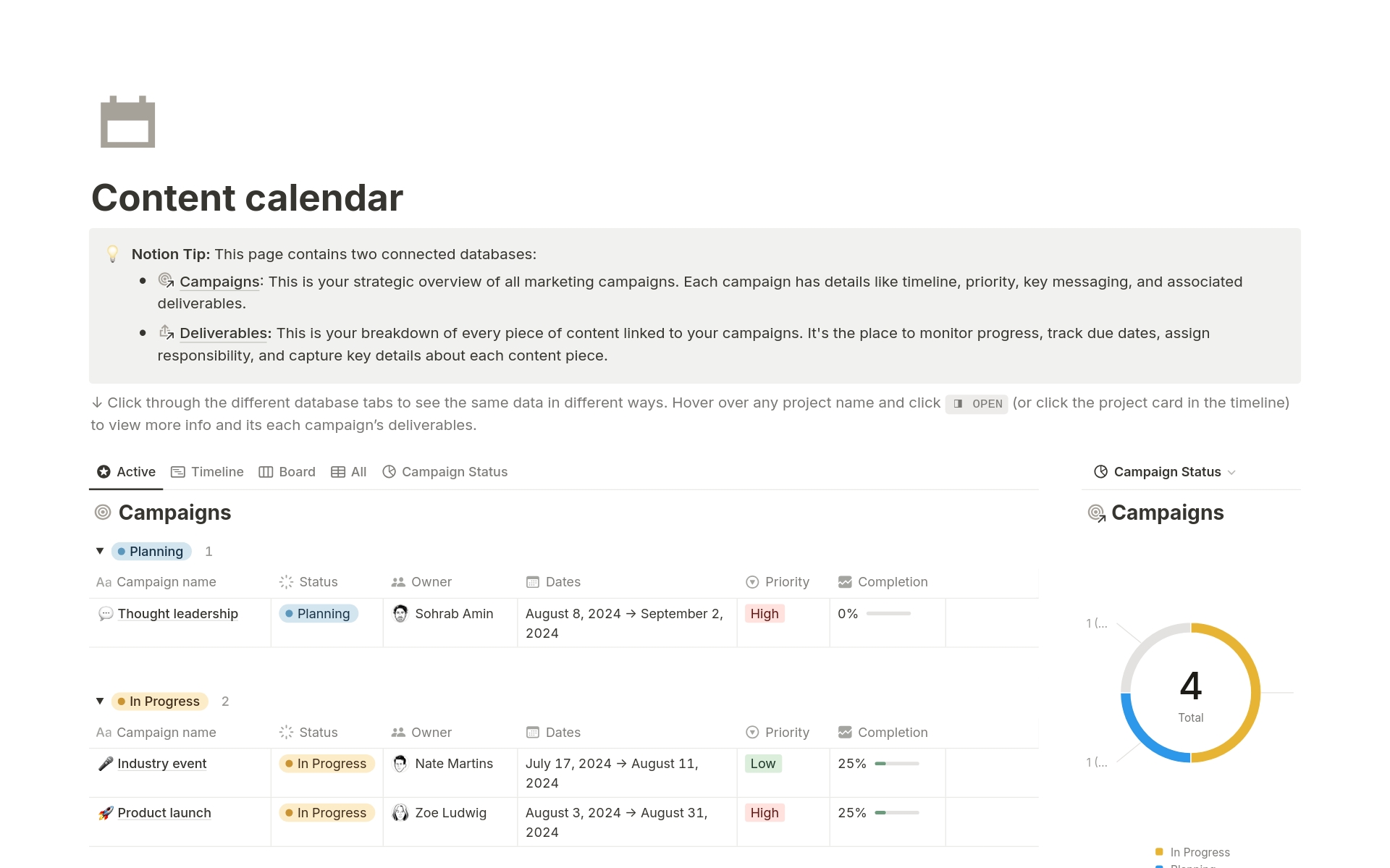This screenshot has width=1390, height=868.
Task: Collapse the Planning group
Action: pos(99,551)
